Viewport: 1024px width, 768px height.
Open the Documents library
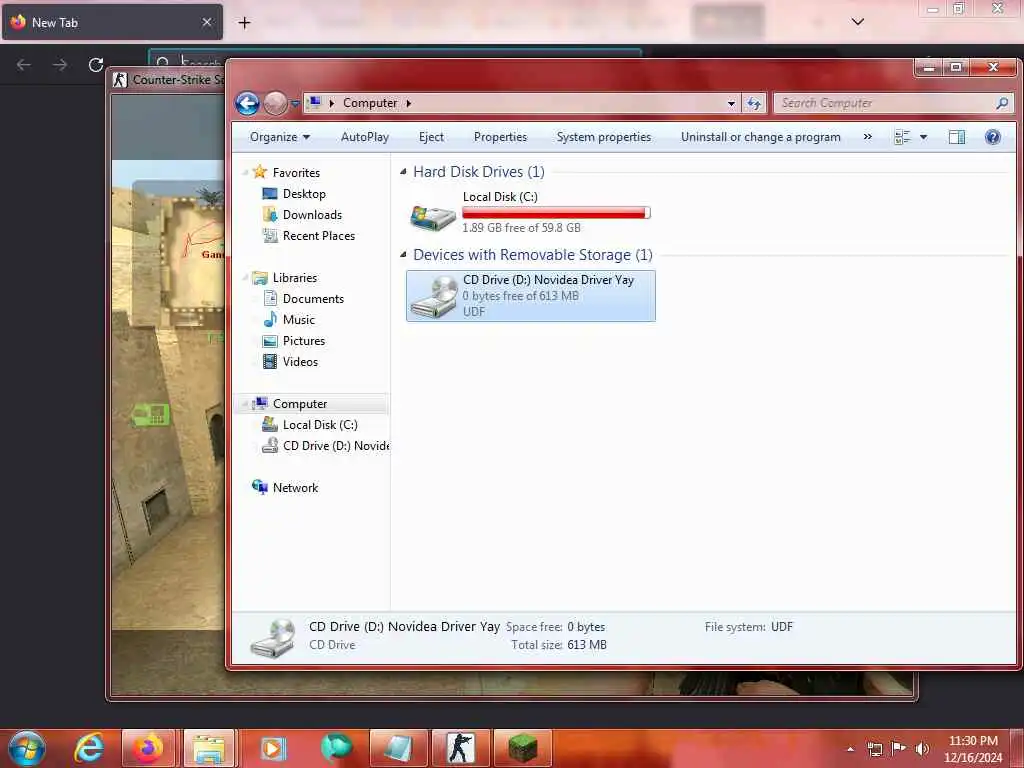(x=313, y=298)
